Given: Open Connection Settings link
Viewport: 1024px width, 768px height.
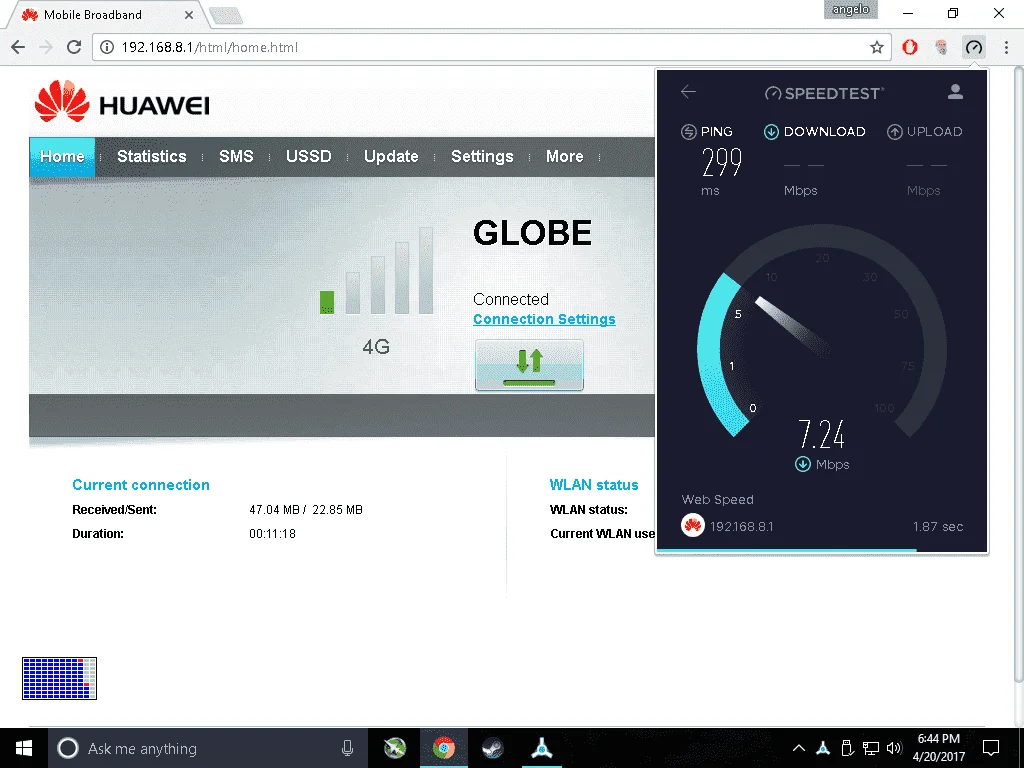Looking at the screenshot, I should point(544,319).
